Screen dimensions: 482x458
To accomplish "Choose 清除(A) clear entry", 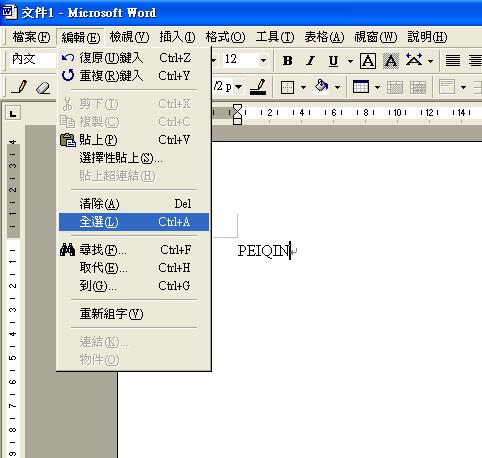I will coord(134,204).
